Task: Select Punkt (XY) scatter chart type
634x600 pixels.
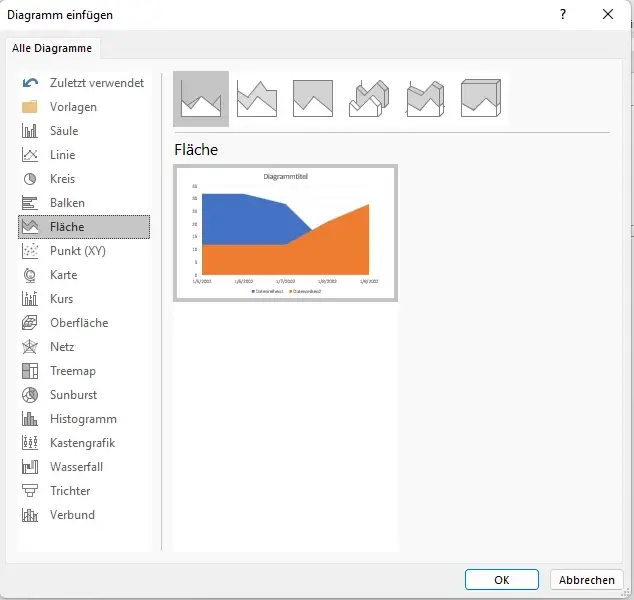Action: pyautogui.click(x=77, y=251)
